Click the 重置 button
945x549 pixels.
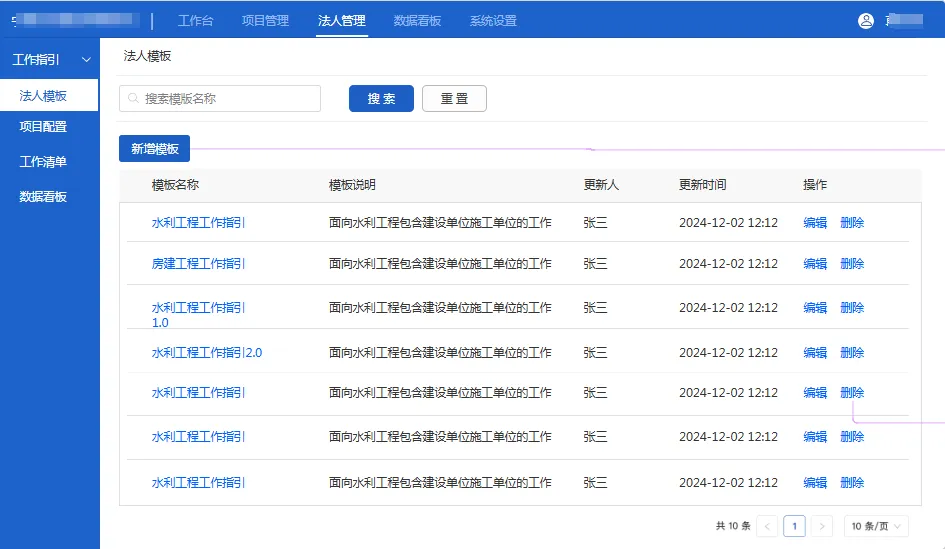[x=454, y=98]
